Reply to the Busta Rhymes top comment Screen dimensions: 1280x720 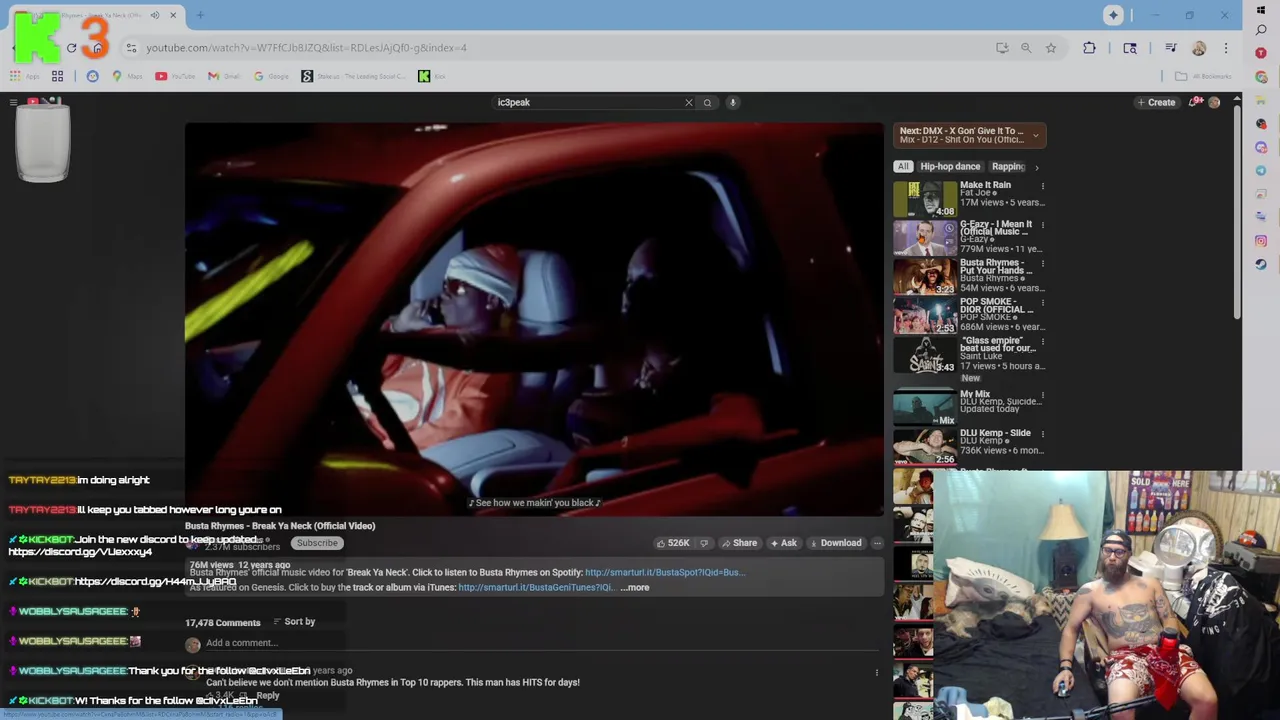pyautogui.click(x=268, y=696)
